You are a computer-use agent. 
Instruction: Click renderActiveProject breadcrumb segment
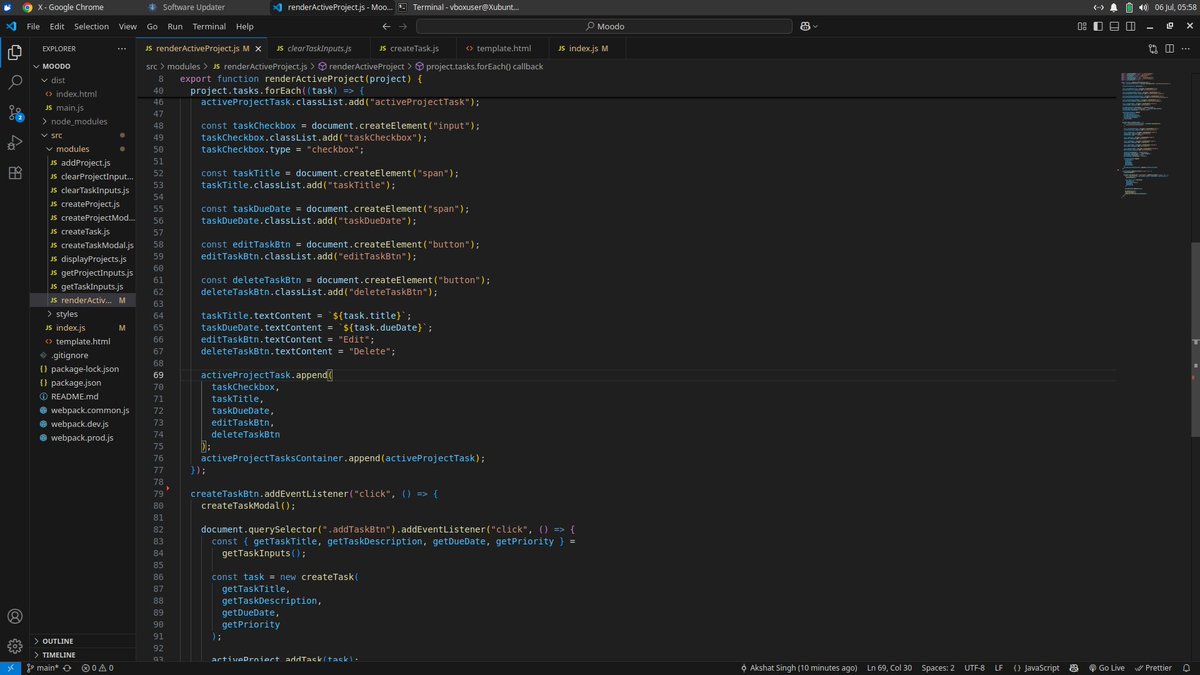[x=360, y=66]
